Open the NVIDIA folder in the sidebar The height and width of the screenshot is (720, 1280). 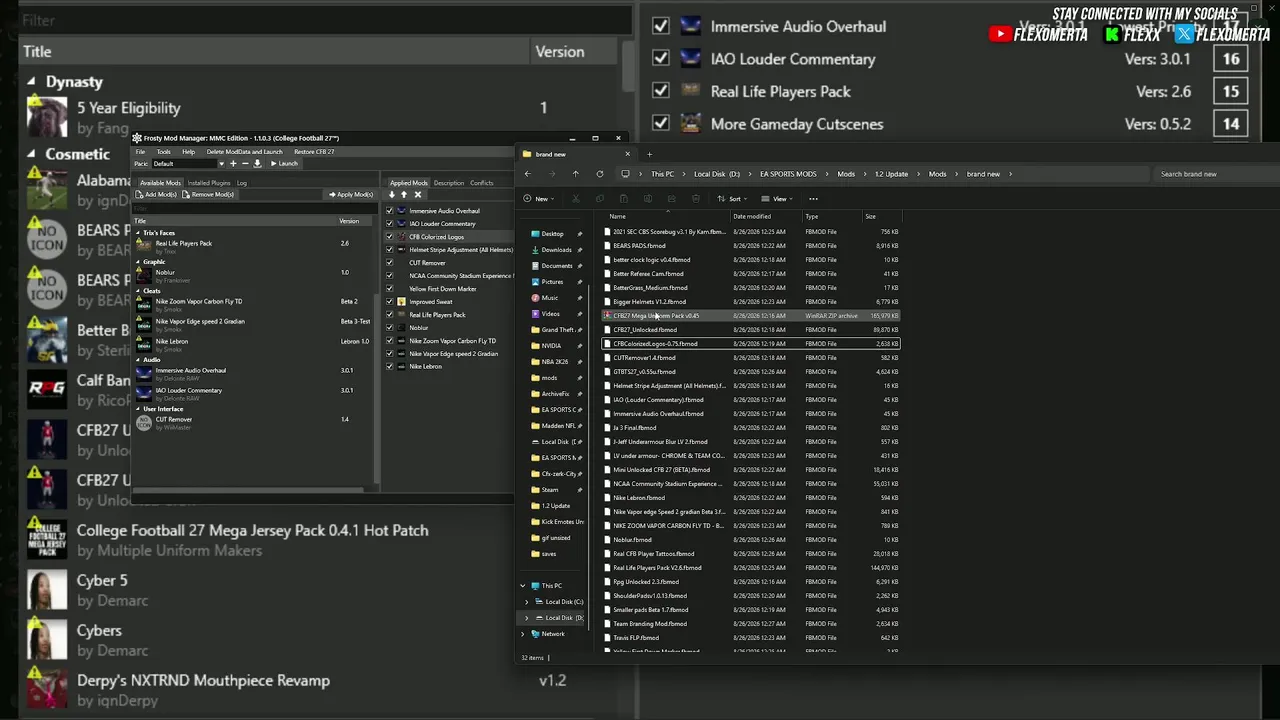tap(551, 346)
